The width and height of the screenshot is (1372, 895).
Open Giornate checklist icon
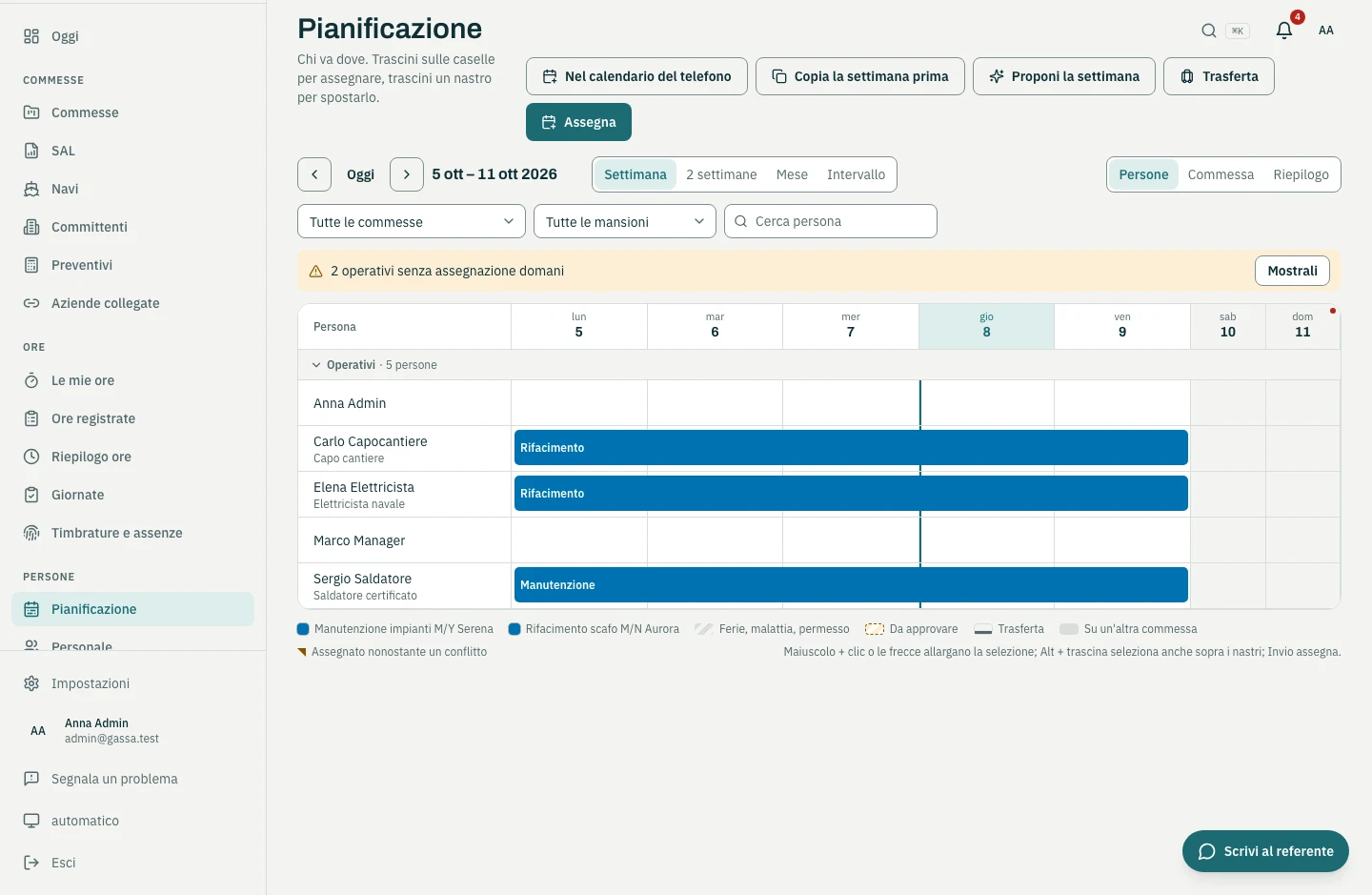pos(31,495)
